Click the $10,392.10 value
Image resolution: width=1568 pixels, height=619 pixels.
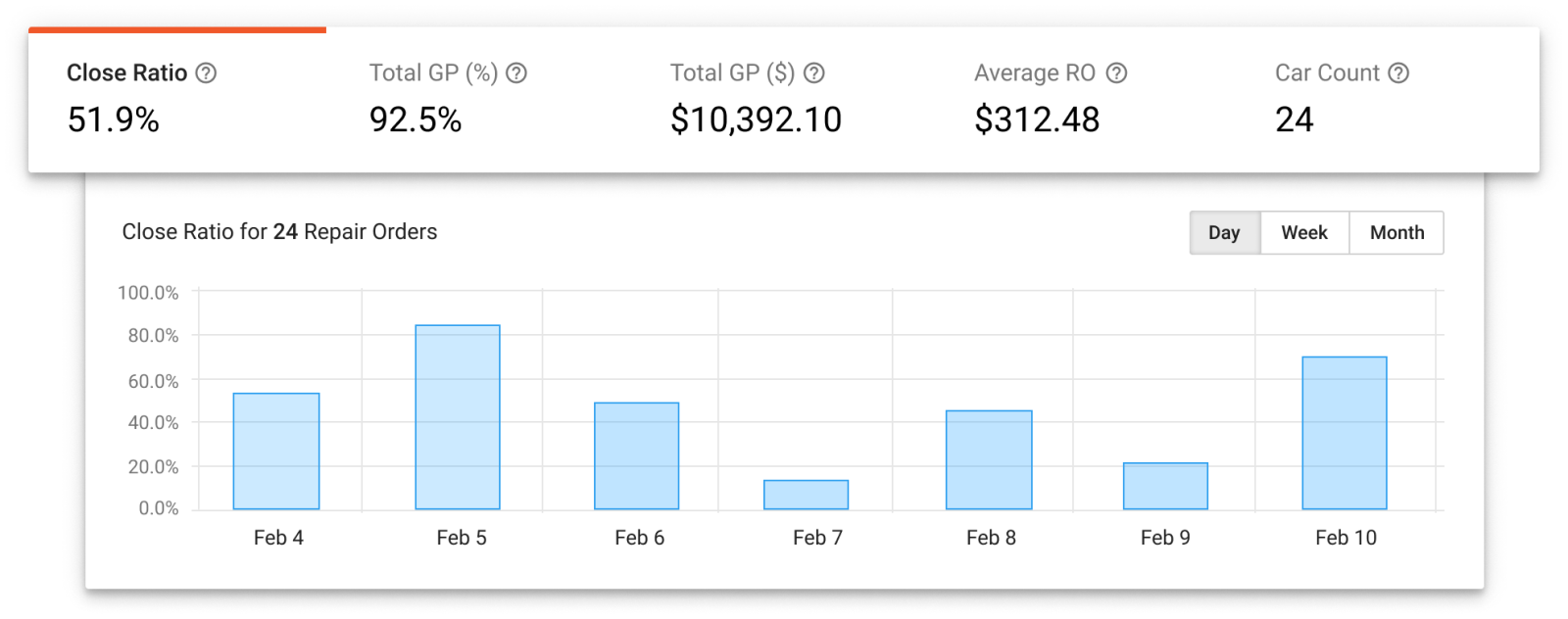(757, 119)
